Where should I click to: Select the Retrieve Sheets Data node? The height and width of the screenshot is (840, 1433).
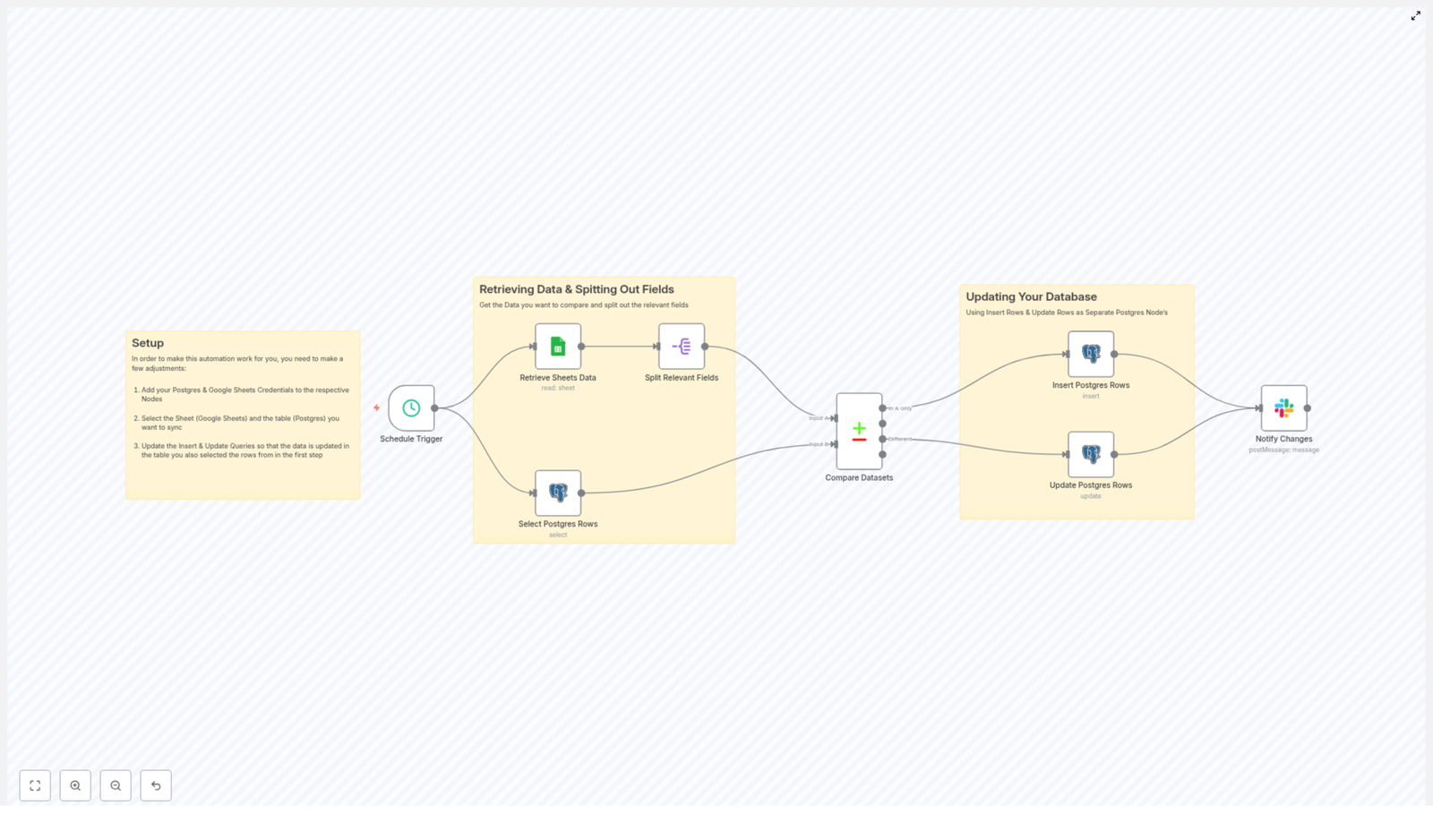(x=557, y=347)
